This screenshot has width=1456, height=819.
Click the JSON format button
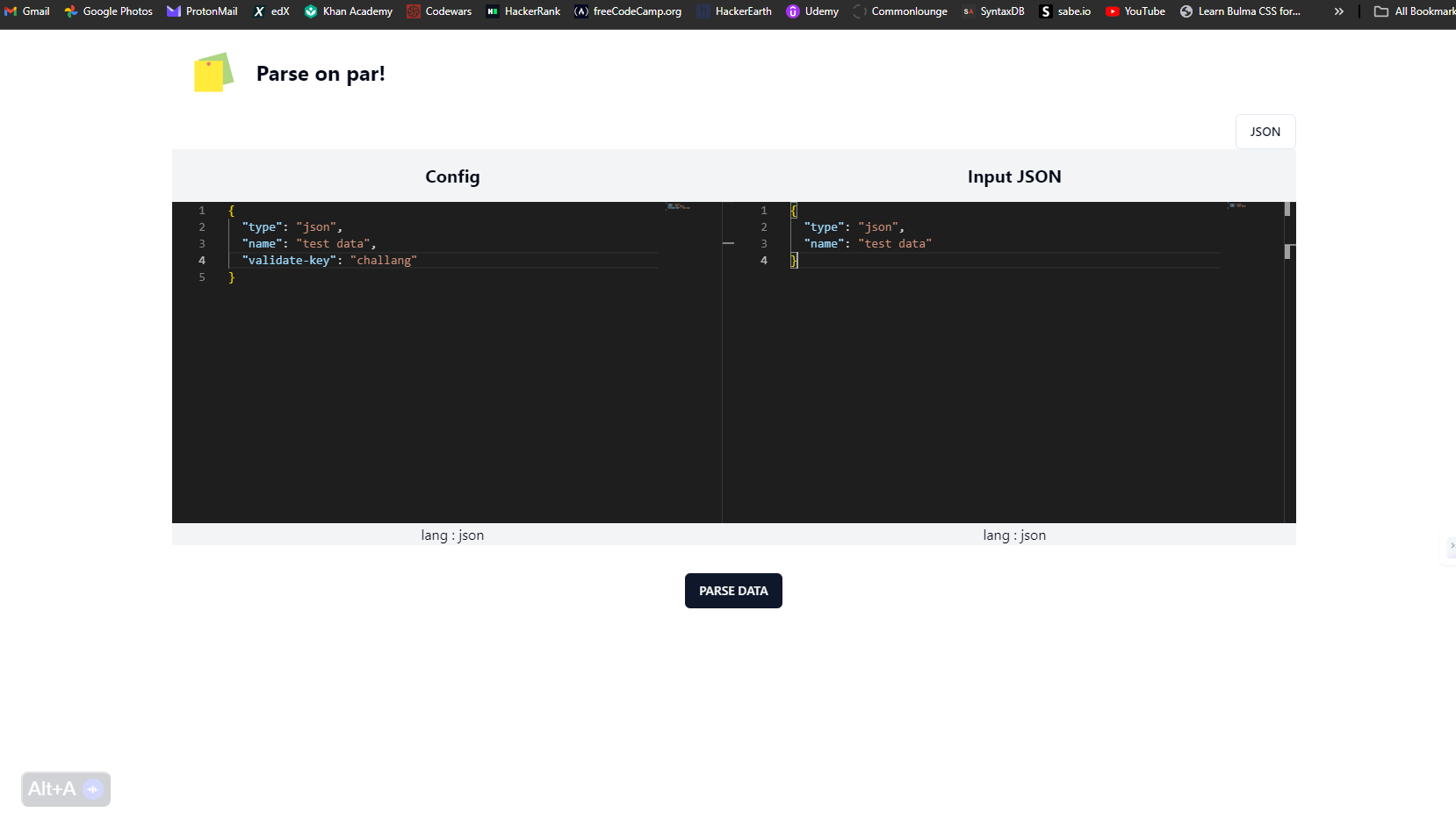click(x=1265, y=132)
